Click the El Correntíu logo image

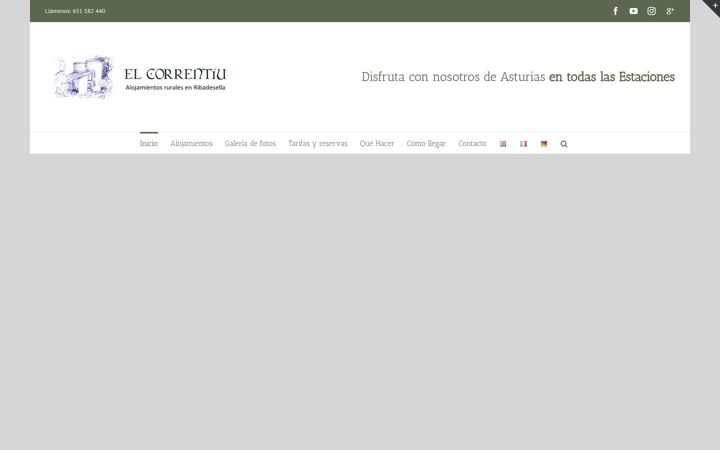[x=140, y=77]
